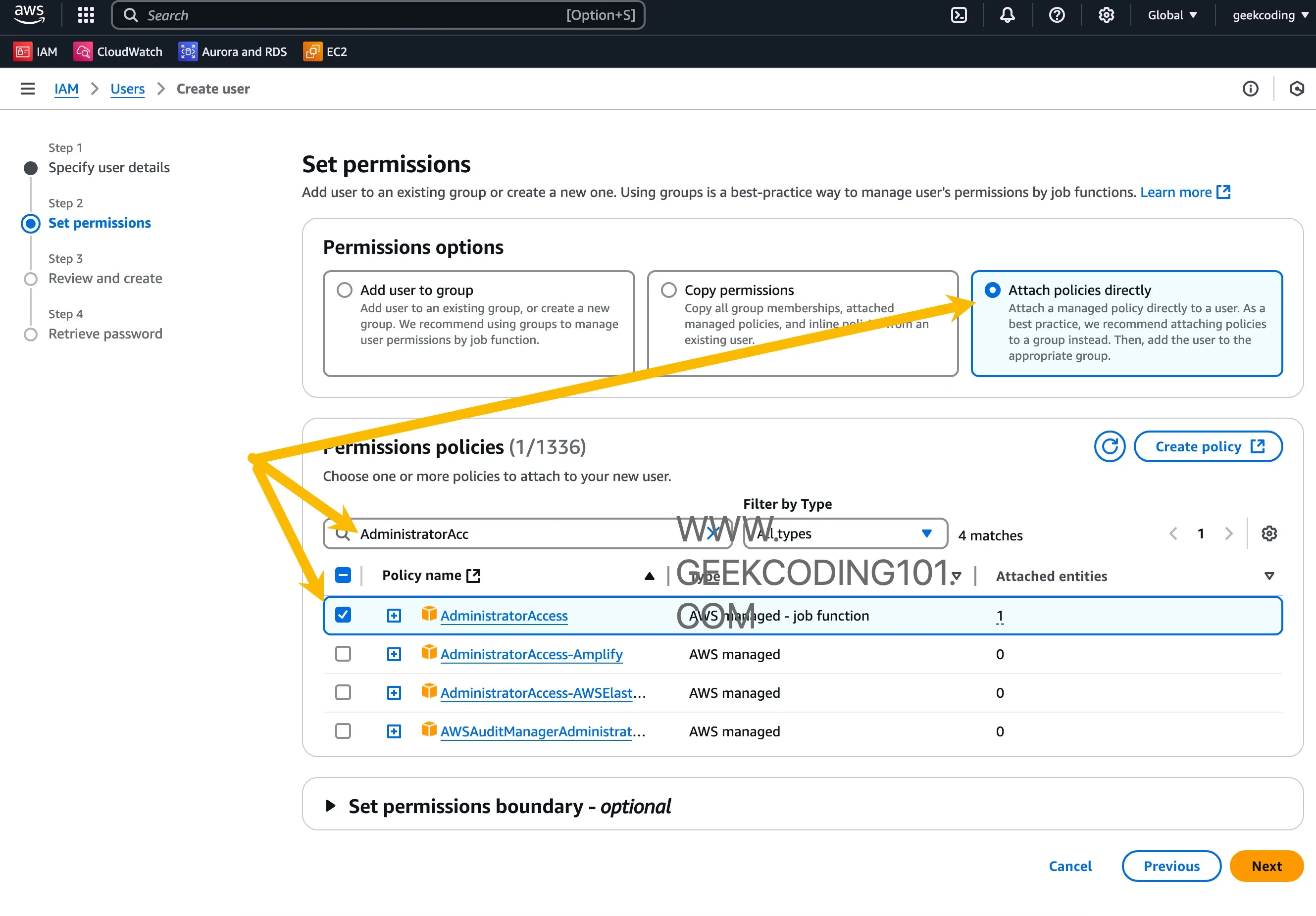Expand AdministratorAccess policy details
The width and height of the screenshot is (1316, 916).
tap(394, 615)
